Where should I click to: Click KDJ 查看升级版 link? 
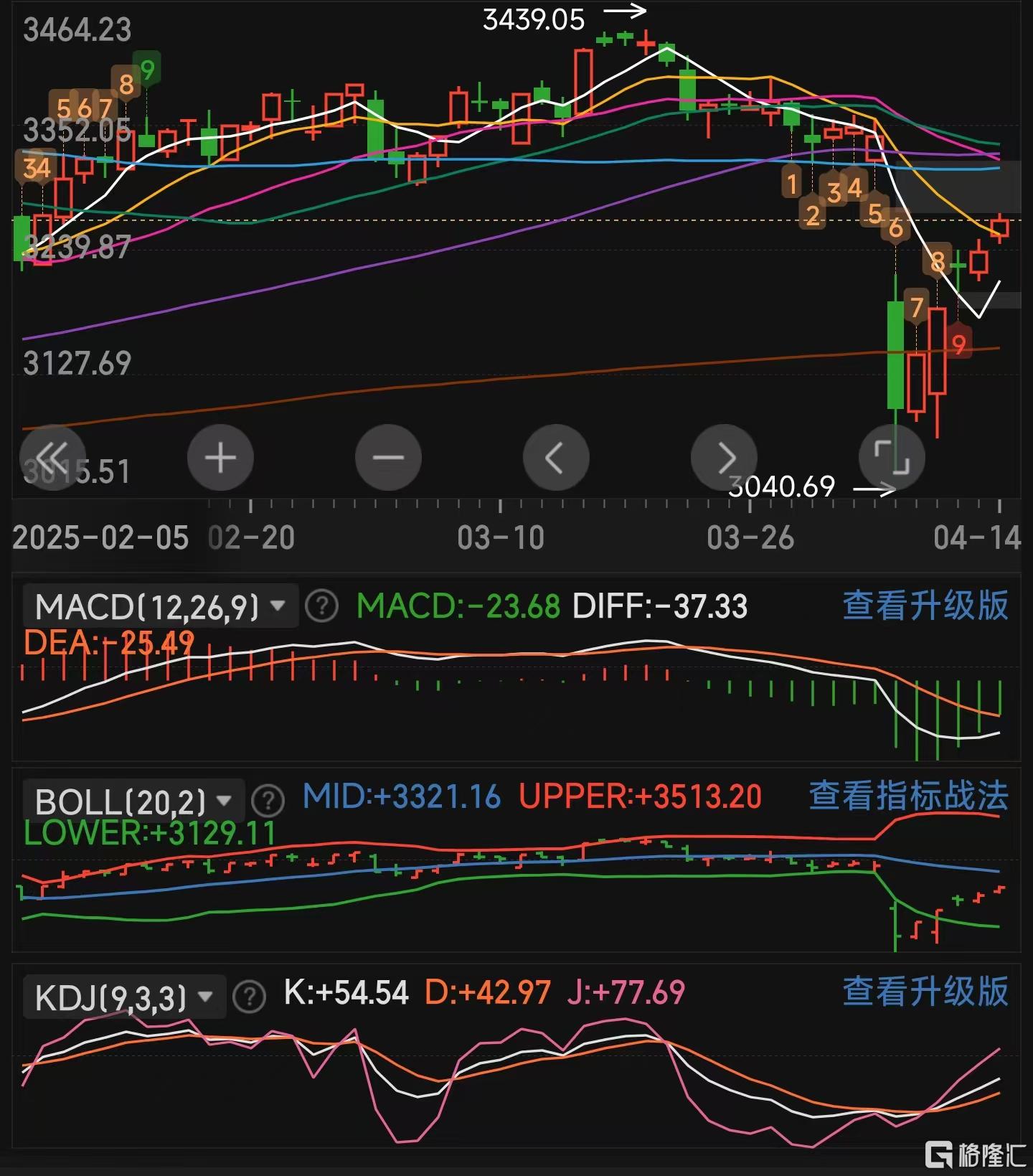925,992
